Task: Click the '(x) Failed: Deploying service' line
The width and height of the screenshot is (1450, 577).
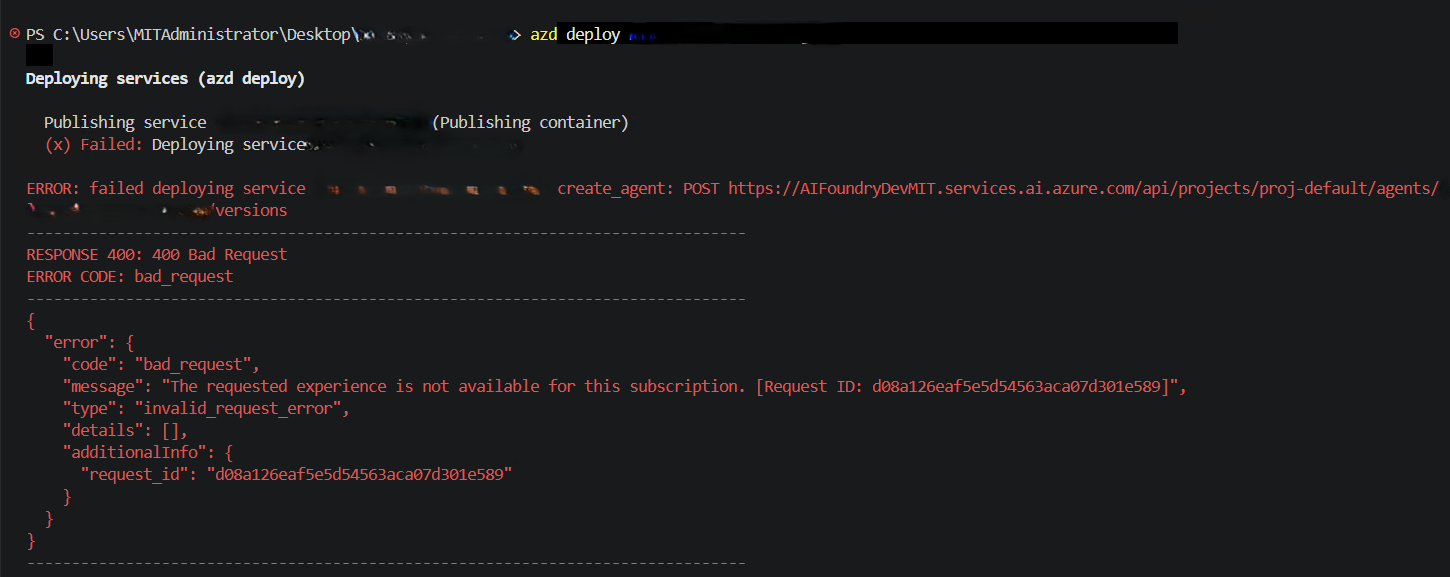Action: coord(175,144)
